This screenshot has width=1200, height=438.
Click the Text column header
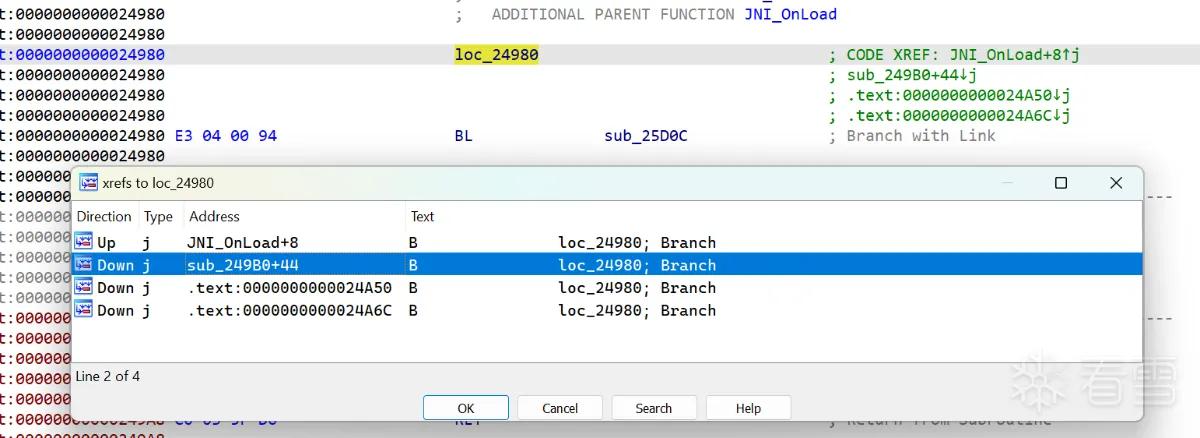point(423,216)
